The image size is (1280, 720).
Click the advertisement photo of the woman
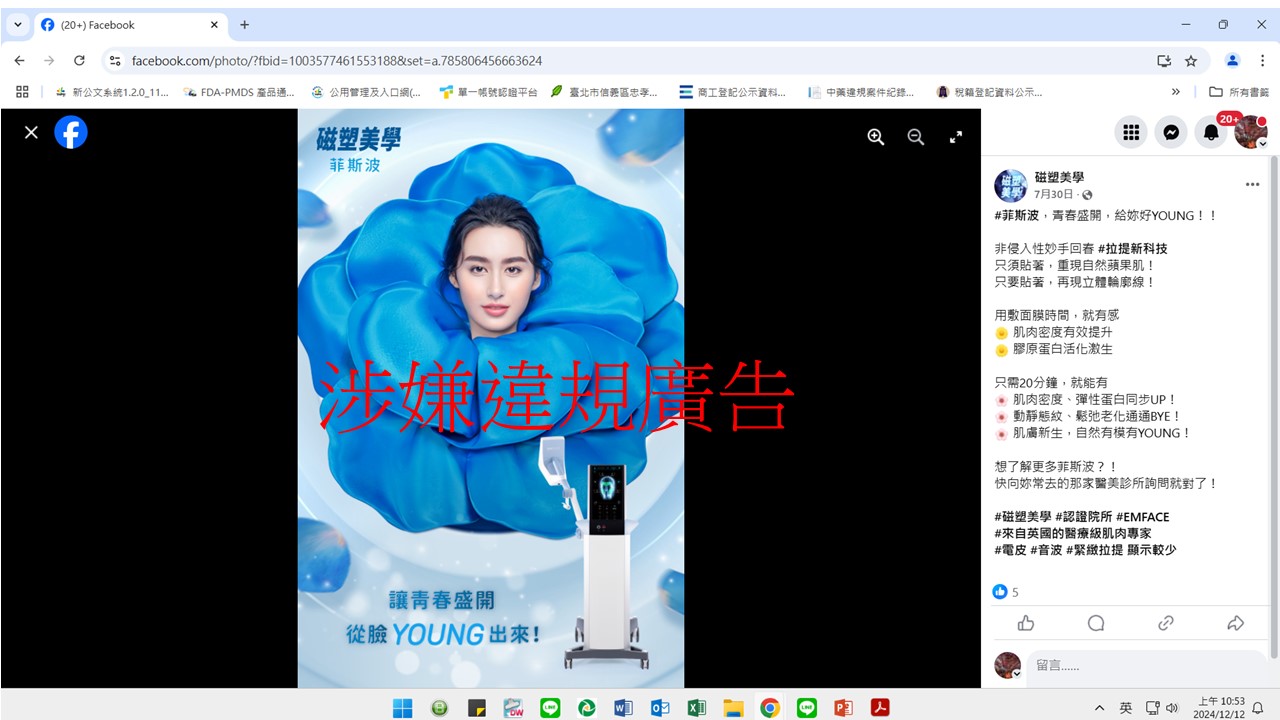click(491, 398)
